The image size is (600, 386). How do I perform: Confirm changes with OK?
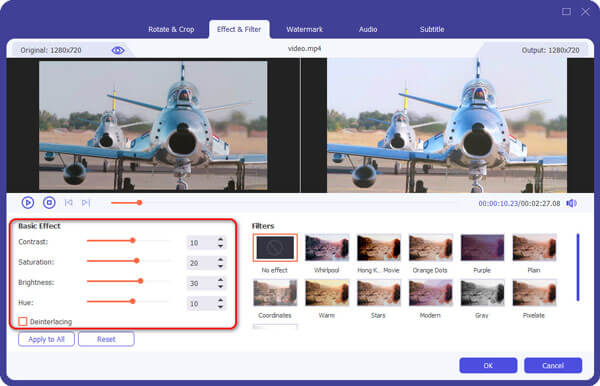point(488,366)
